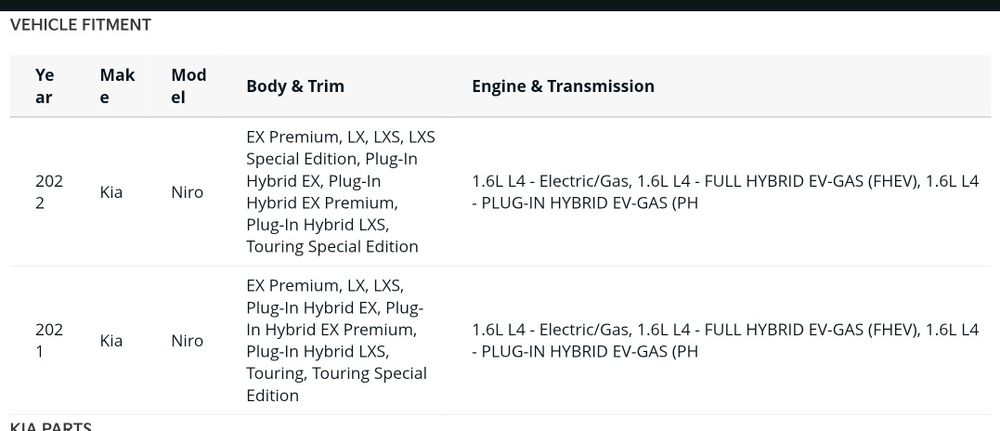This screenshot has width=1000, height=431.
Task: Click the 2021 year cell
Action: 48,341
